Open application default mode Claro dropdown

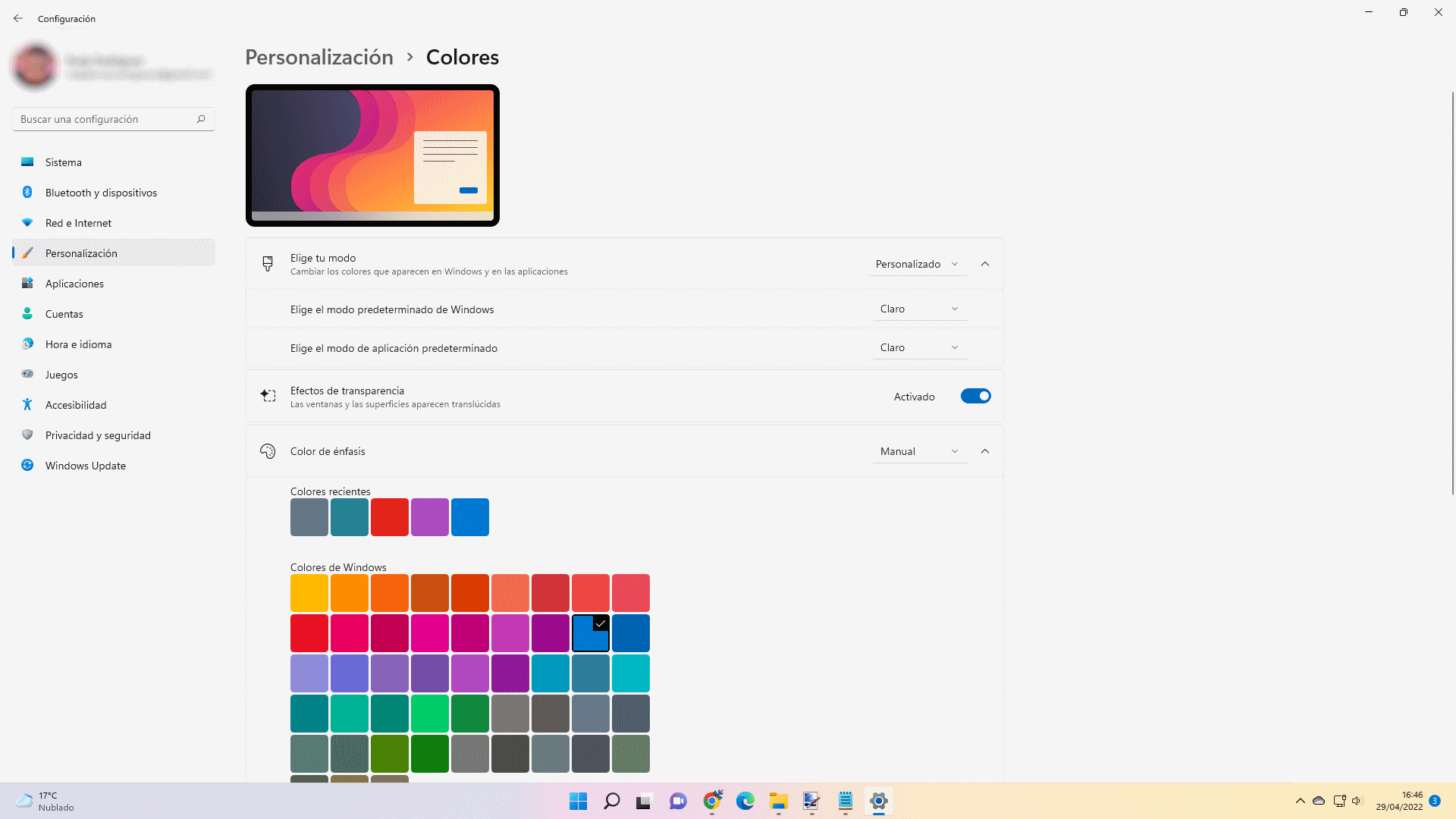[x=920, y=347]
